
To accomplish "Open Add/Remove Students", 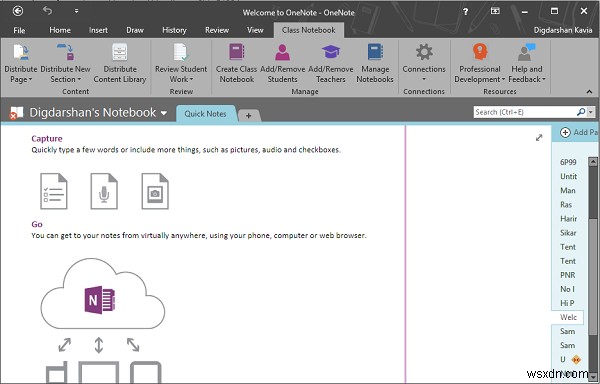I will (x=282, y=63).
